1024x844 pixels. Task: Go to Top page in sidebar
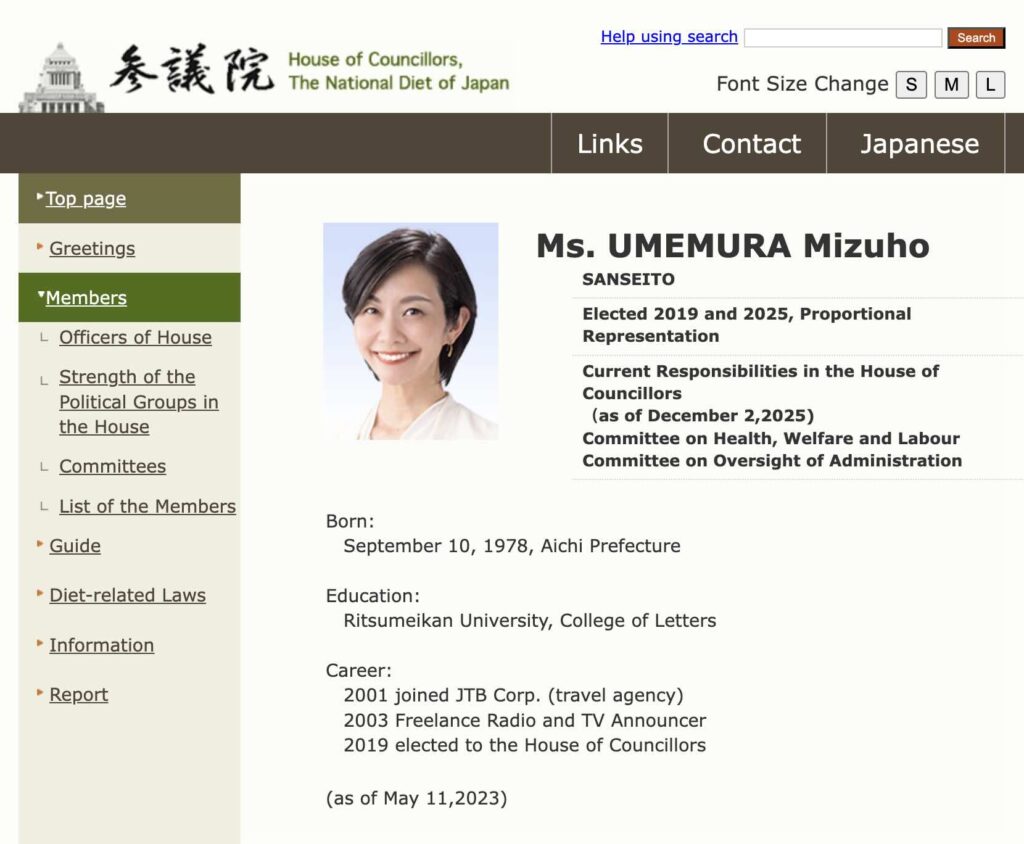[x=86, y=199]
